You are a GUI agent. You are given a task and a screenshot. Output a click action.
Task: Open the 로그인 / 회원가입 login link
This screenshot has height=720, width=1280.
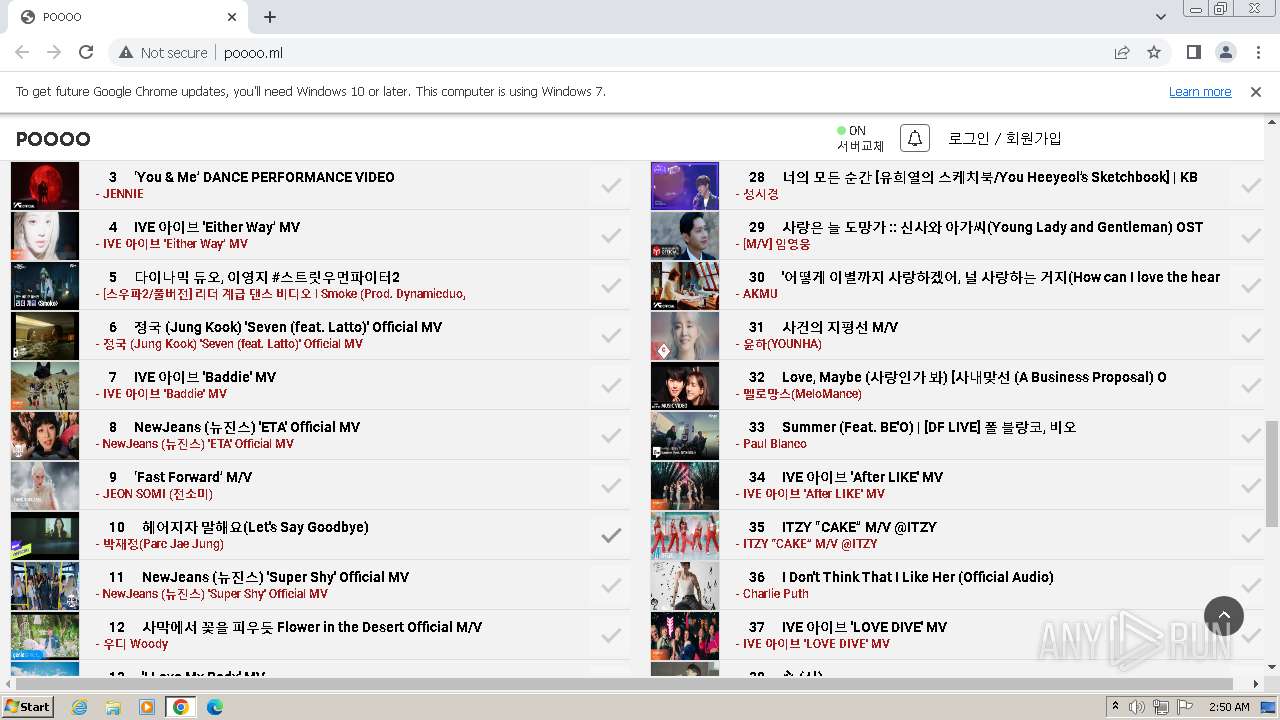coord(1005,138)
